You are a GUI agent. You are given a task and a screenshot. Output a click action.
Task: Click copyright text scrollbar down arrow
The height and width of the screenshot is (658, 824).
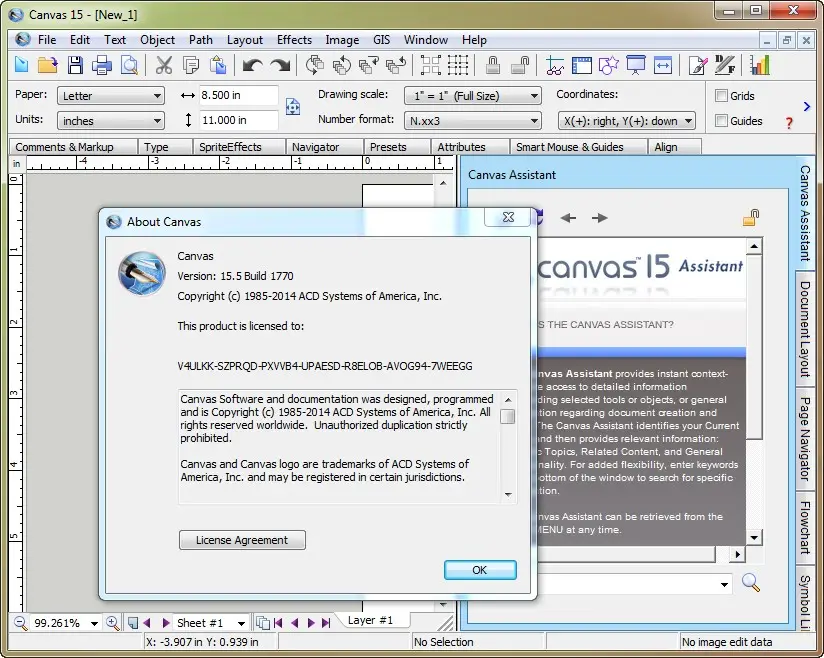508,495
